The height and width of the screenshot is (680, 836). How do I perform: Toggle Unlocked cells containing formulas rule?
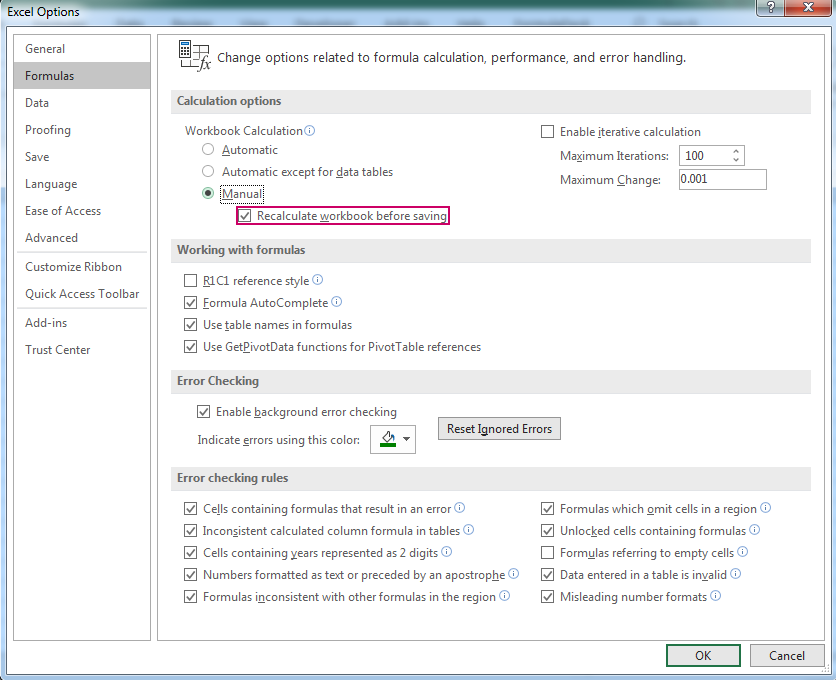tap(548, 531)
